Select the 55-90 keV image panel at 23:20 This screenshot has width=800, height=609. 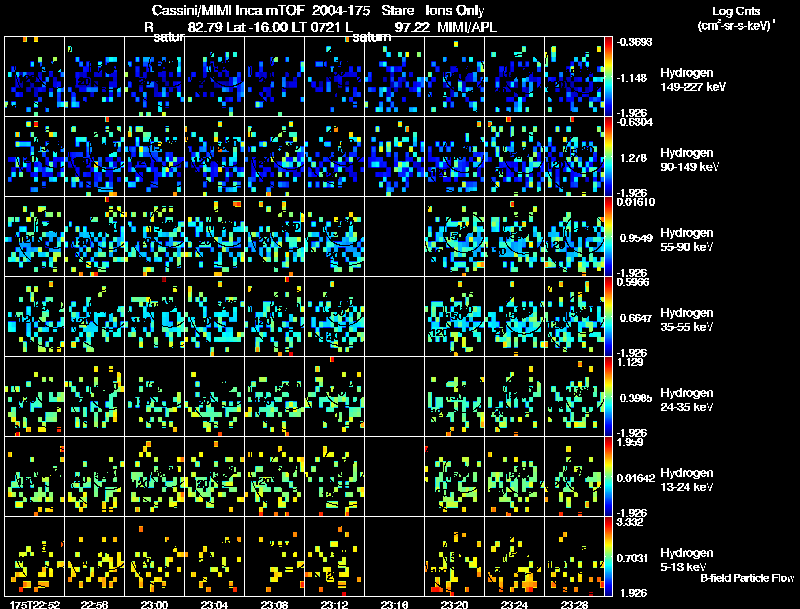[x=454, y=237]
